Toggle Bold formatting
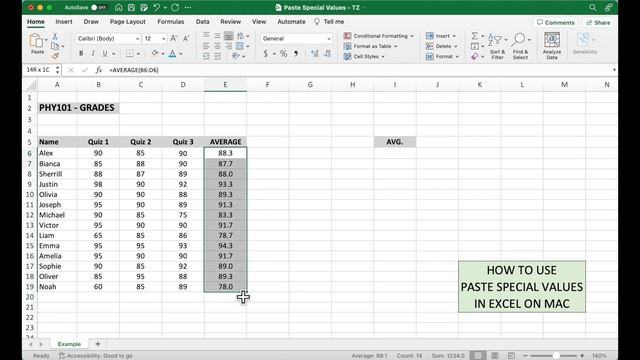 pos(81,53)
